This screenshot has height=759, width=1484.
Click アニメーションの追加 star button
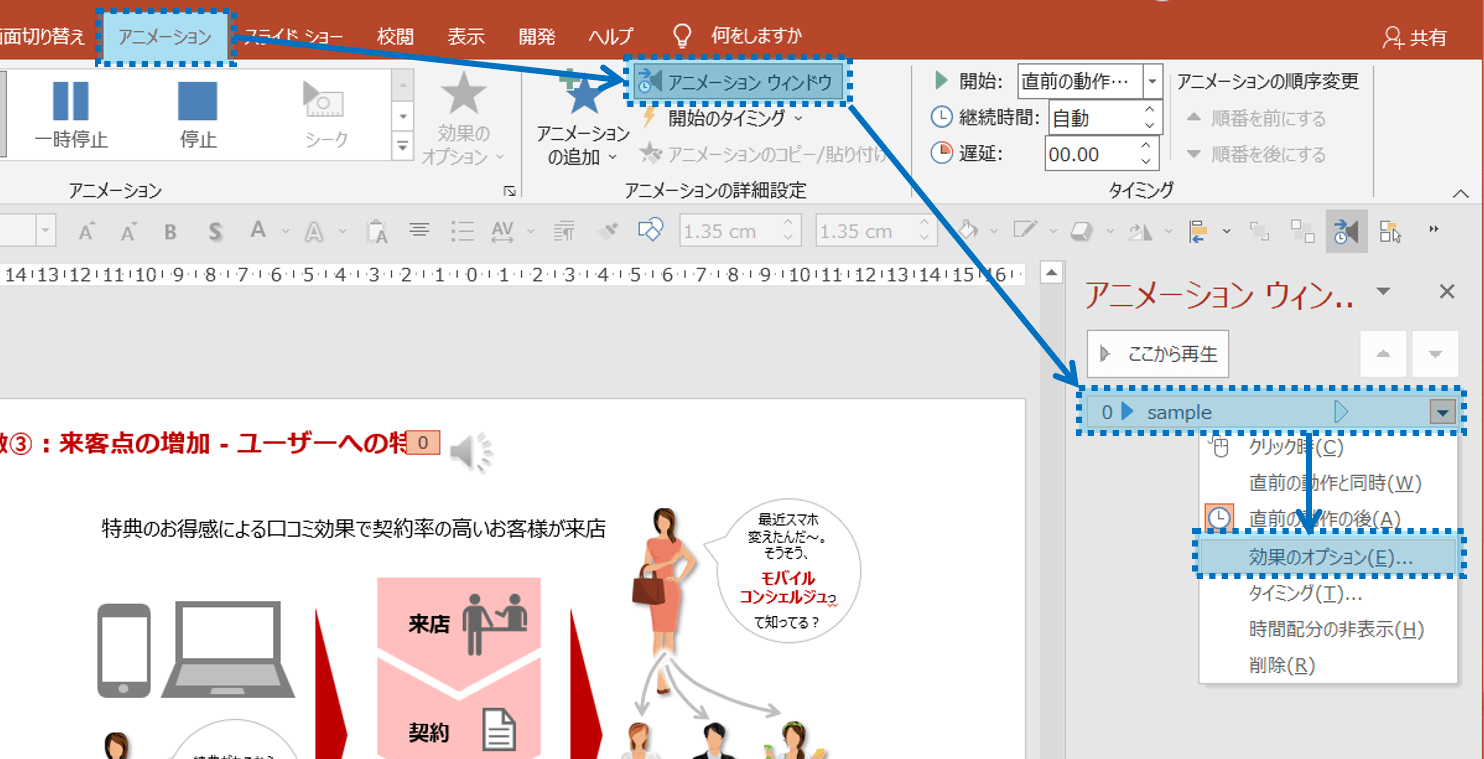[583, 120]
